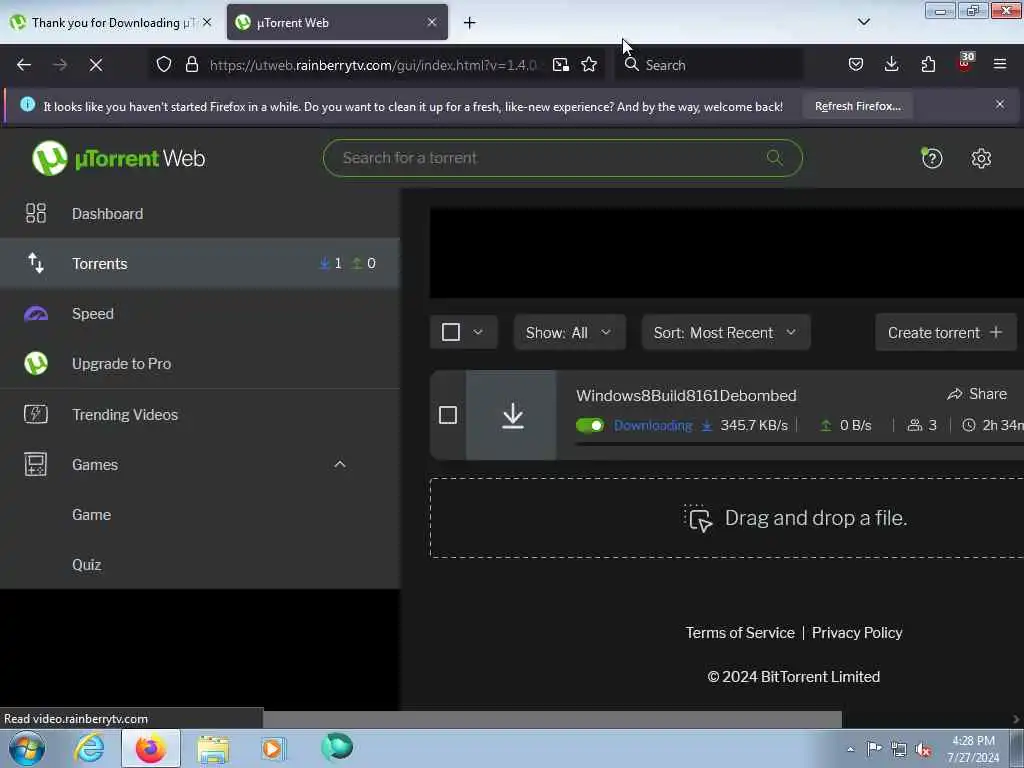Click the peers icon showing 3
1024x768 pixels.
coord(915,425)
